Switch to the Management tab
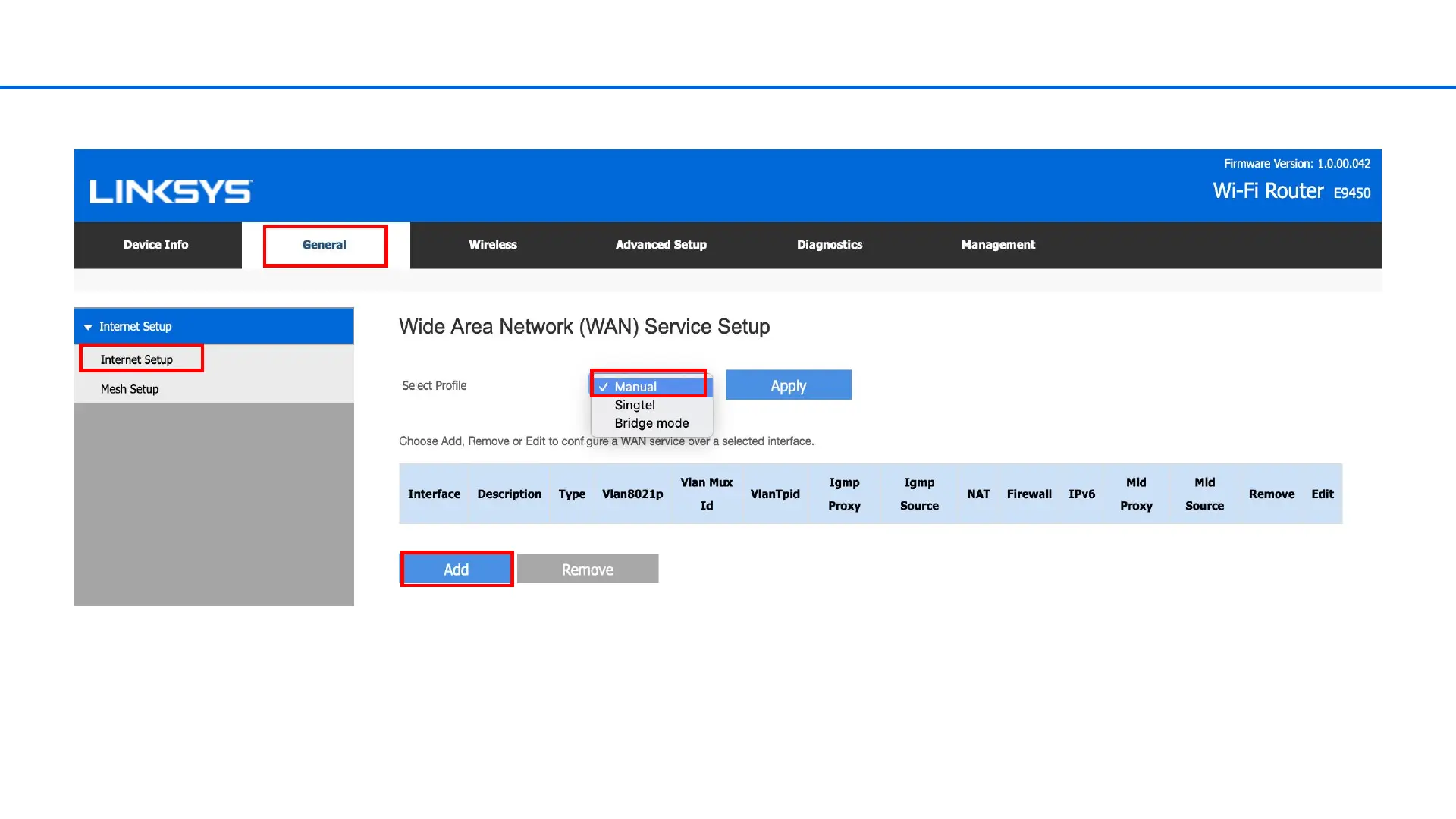 997,245
